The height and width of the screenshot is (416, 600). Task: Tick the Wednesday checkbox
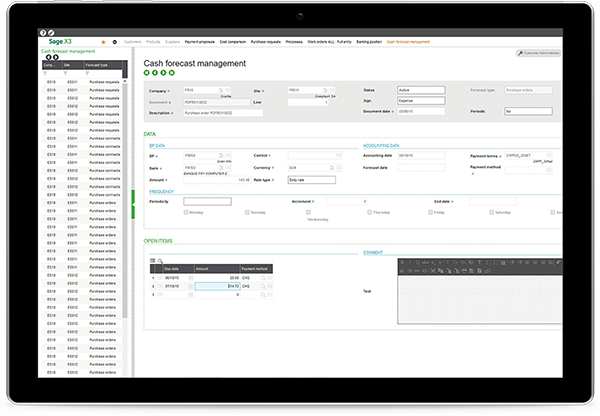[308, 212]
